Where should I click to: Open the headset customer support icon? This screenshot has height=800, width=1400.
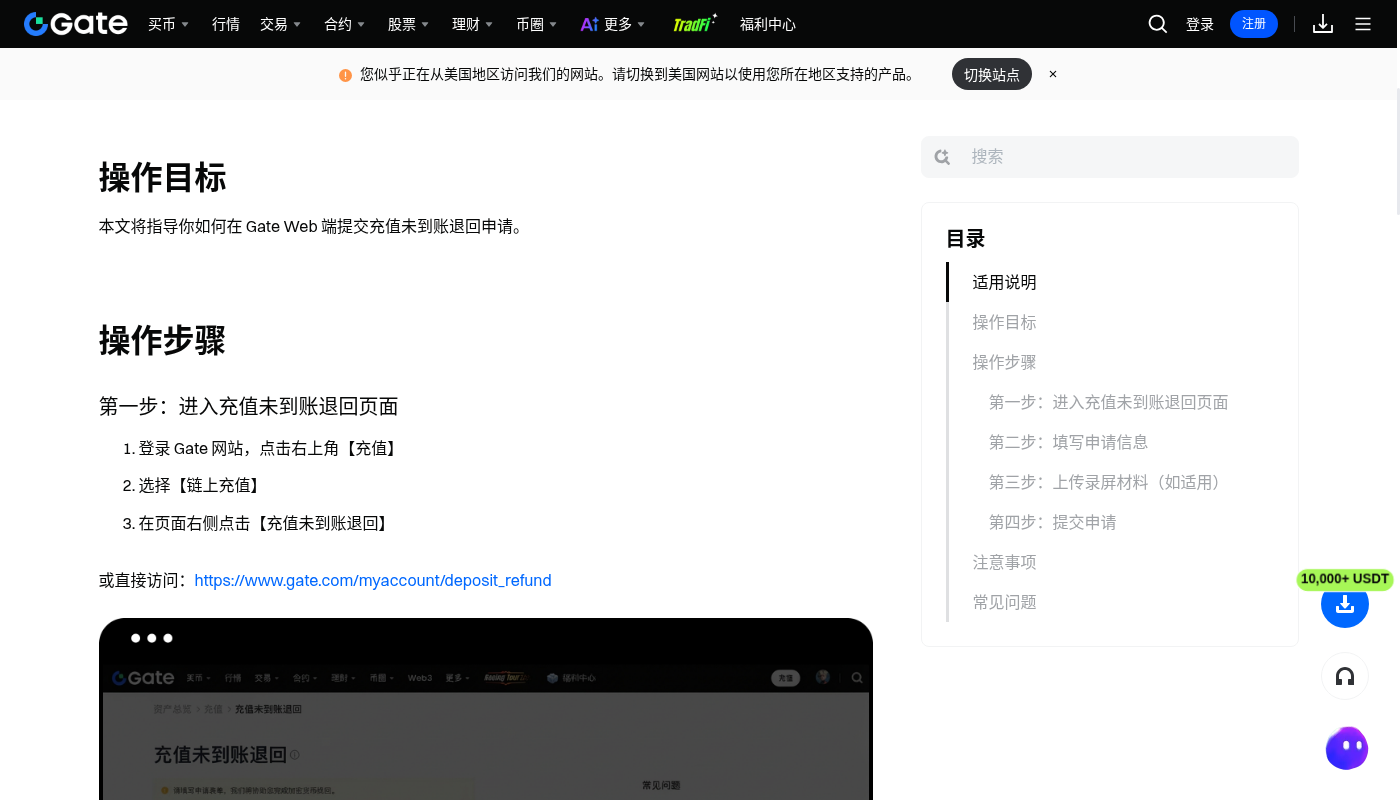(x=1345, y=677)
